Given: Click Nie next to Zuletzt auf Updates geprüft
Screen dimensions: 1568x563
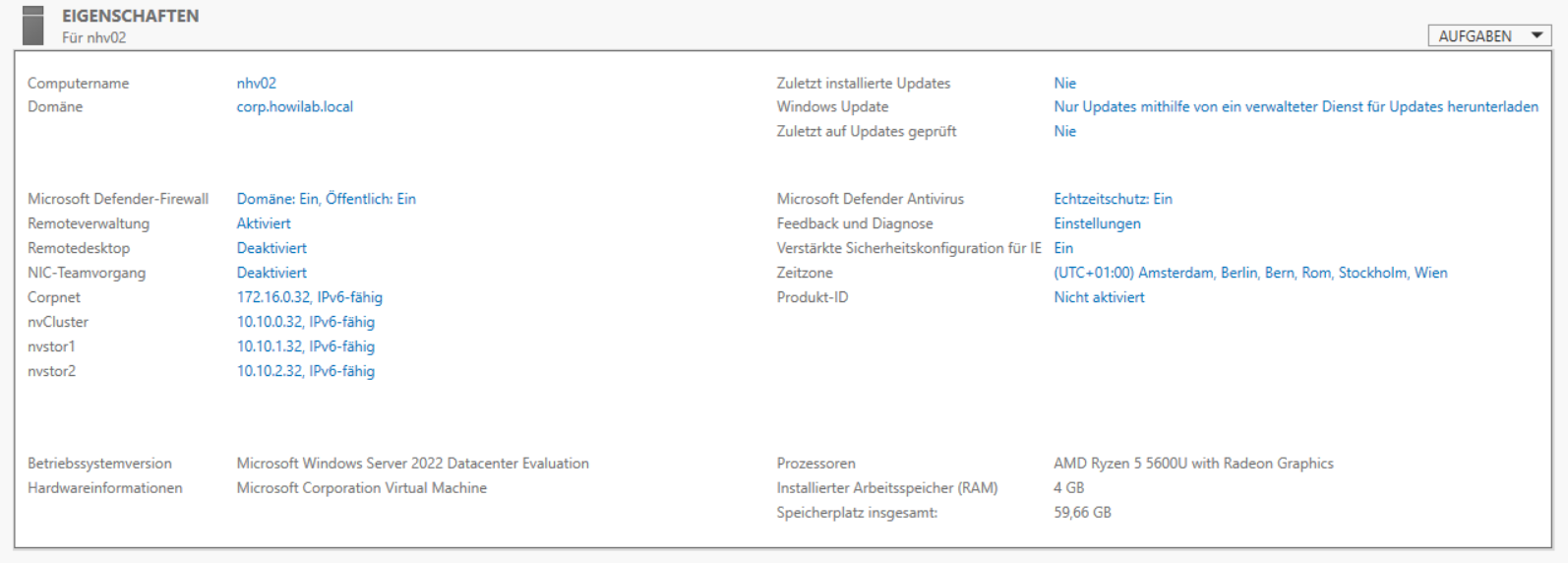Looking at the screenshot, I should 1064,132.
